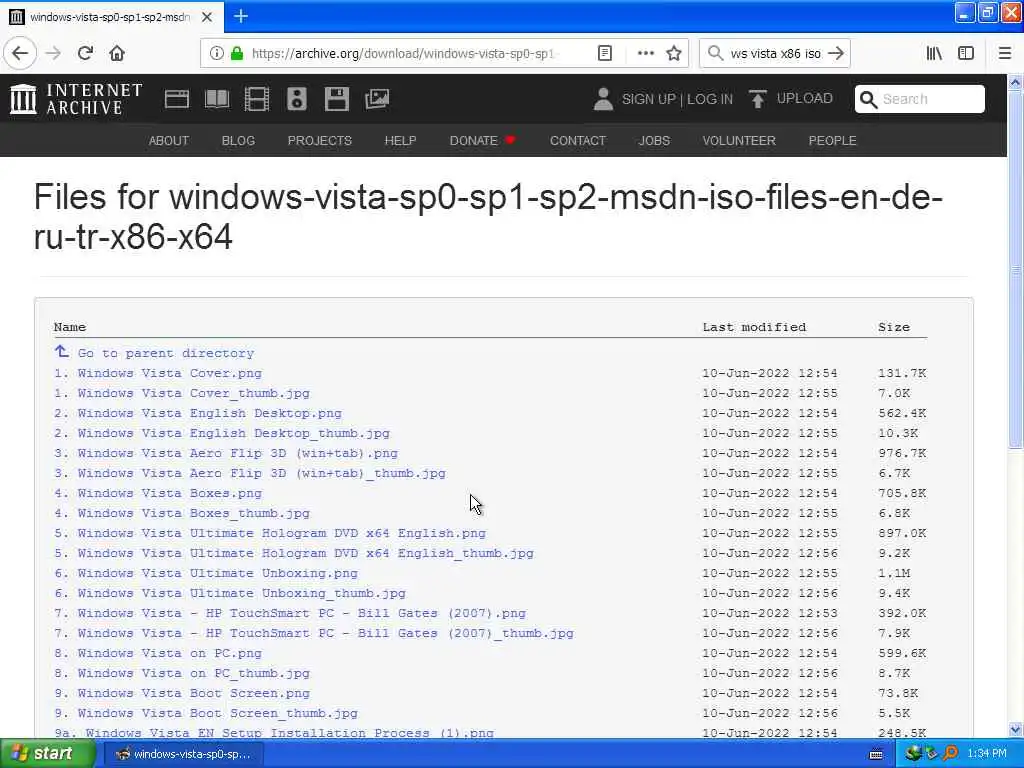Open the VOLUNTEER menu item
The width and height of the screenshot is (1024, 768).
click(x=739, y=140)
